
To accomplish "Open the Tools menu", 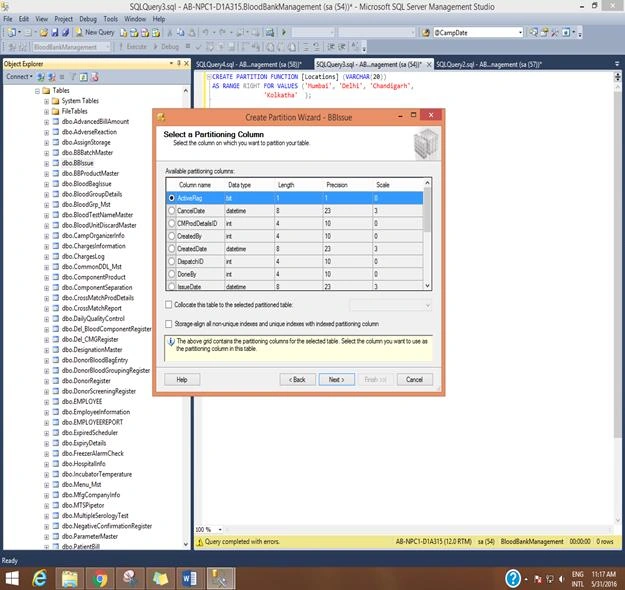I will click(110, 19).
